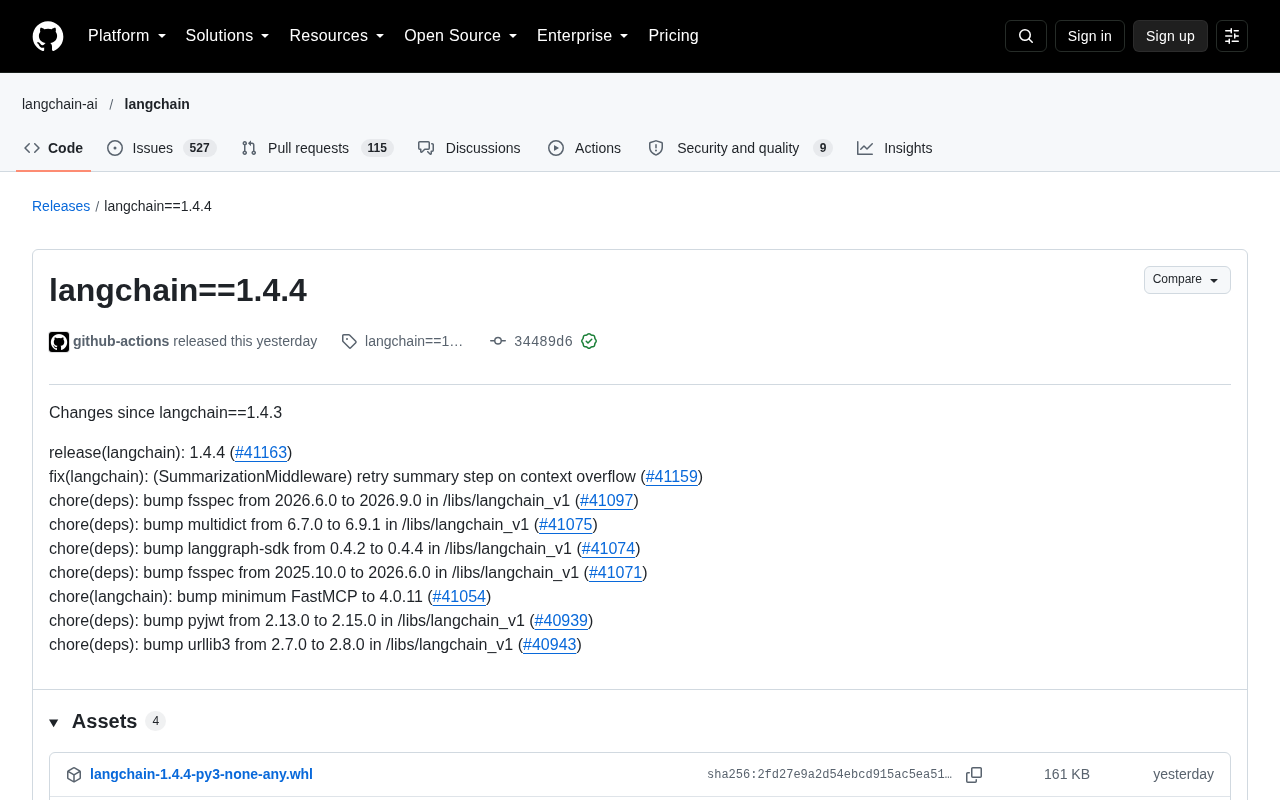Open the Insights tab
1280x800 pixels.
click(895, 148)
